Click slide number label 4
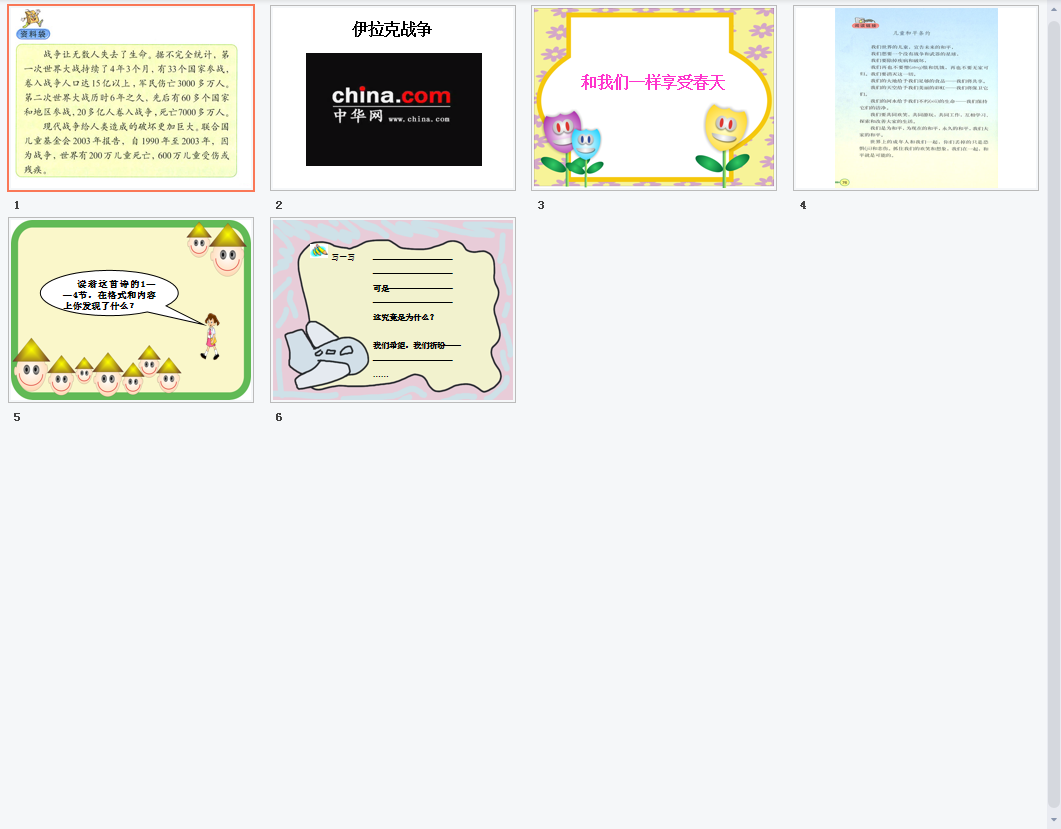1061x829 pixels. [803, 205]
